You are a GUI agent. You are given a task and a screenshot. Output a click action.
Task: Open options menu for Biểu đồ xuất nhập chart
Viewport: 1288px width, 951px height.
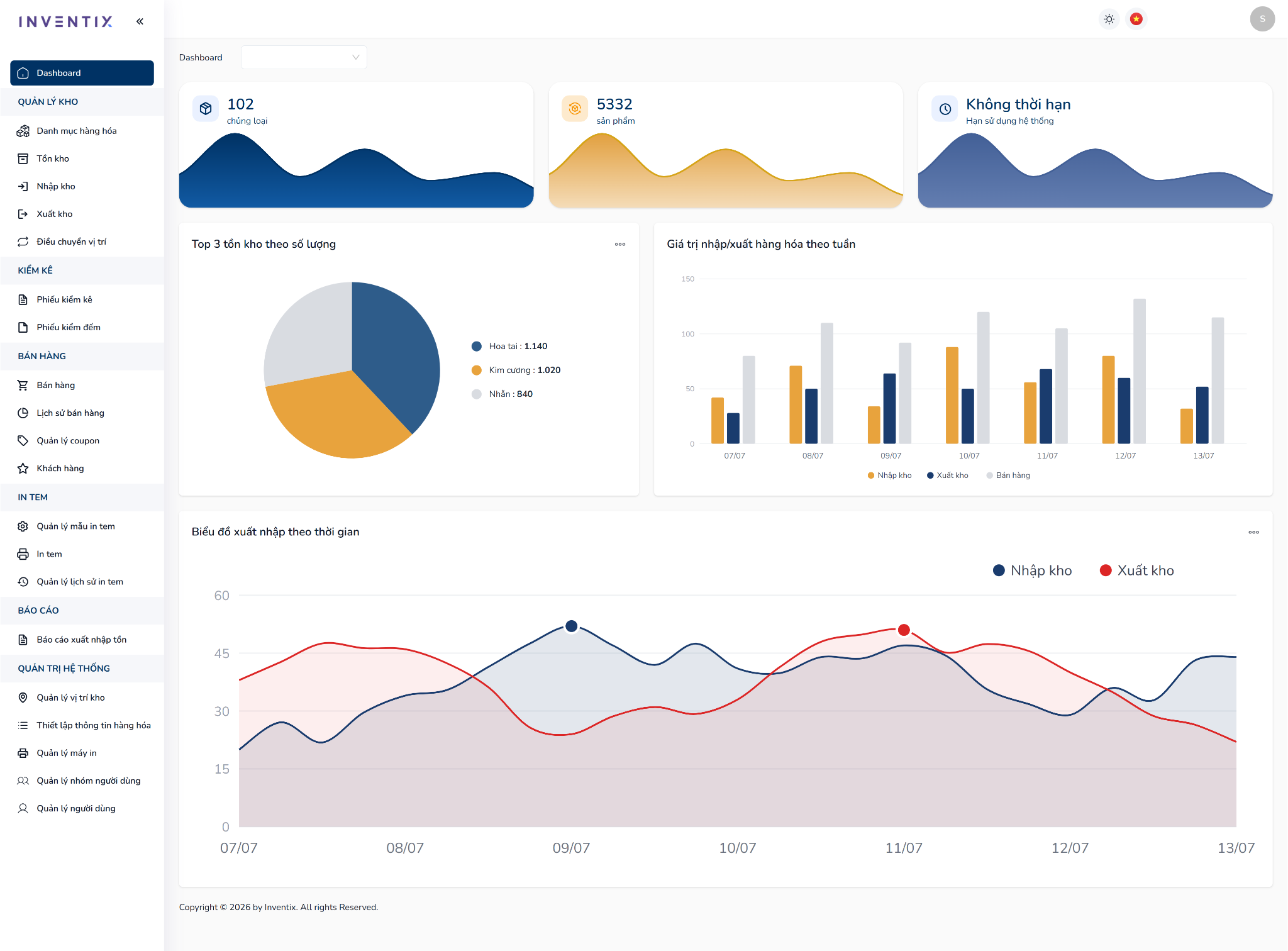pos(1253,532)
